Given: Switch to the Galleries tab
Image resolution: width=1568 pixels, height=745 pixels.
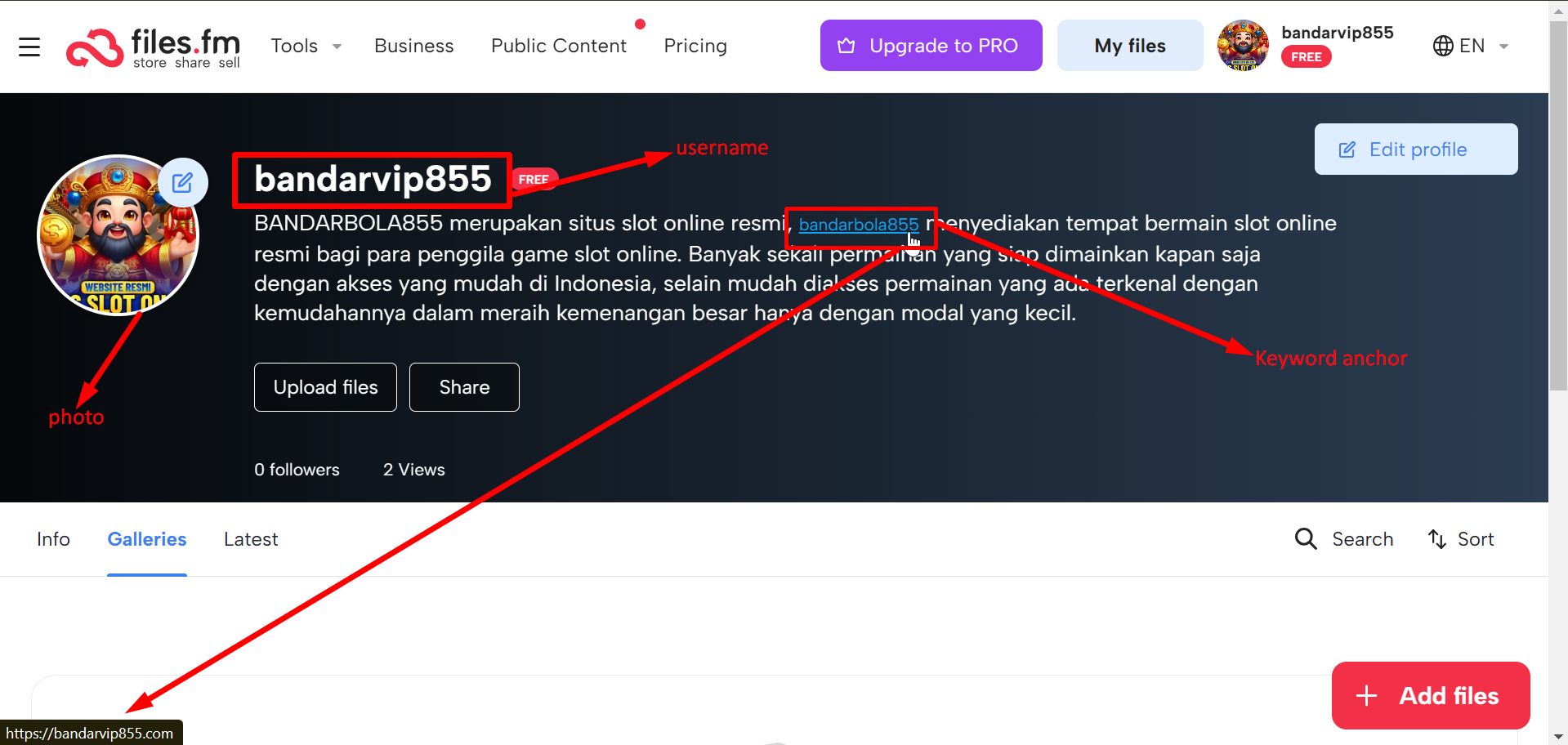Looking at the screenshot, I should [x=147, y=539].
